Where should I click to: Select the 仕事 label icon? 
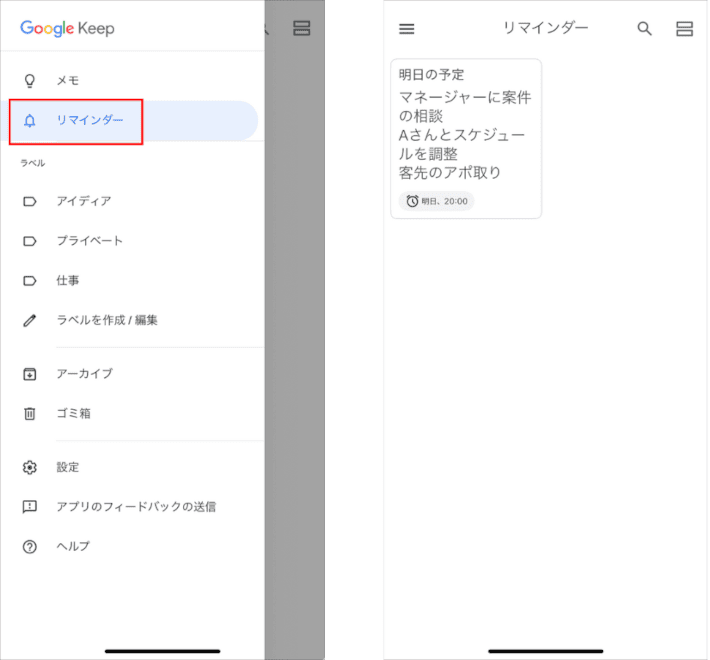(x=30, y=281)
